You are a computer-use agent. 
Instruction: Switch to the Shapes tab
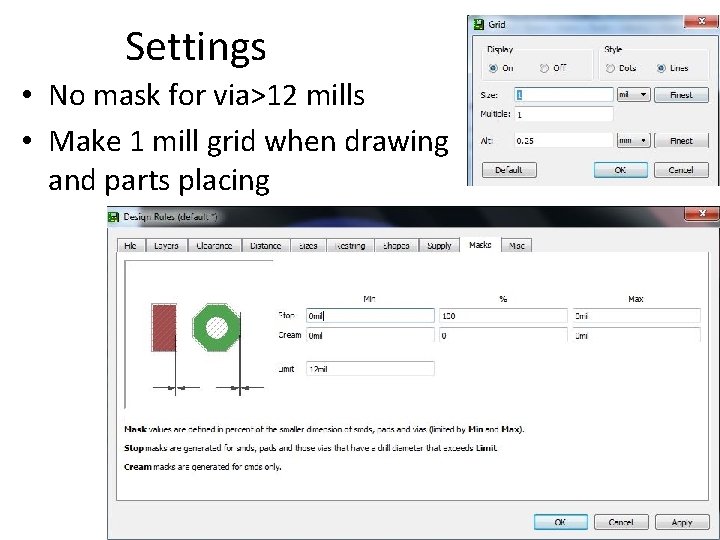point(396,246)
